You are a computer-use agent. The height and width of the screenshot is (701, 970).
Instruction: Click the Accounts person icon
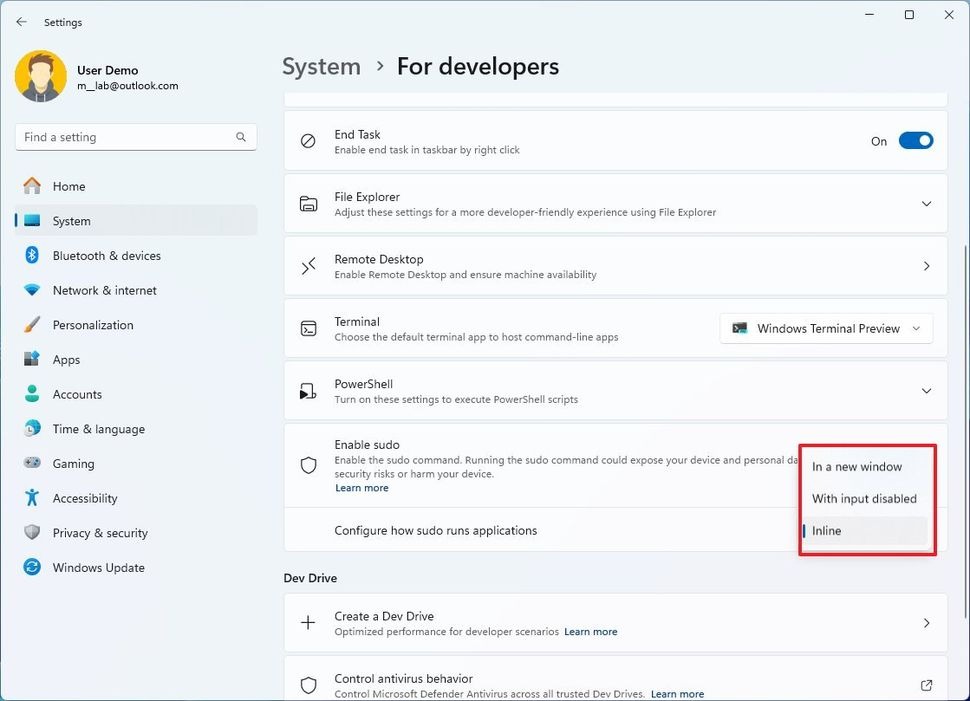tap(32, 394)
